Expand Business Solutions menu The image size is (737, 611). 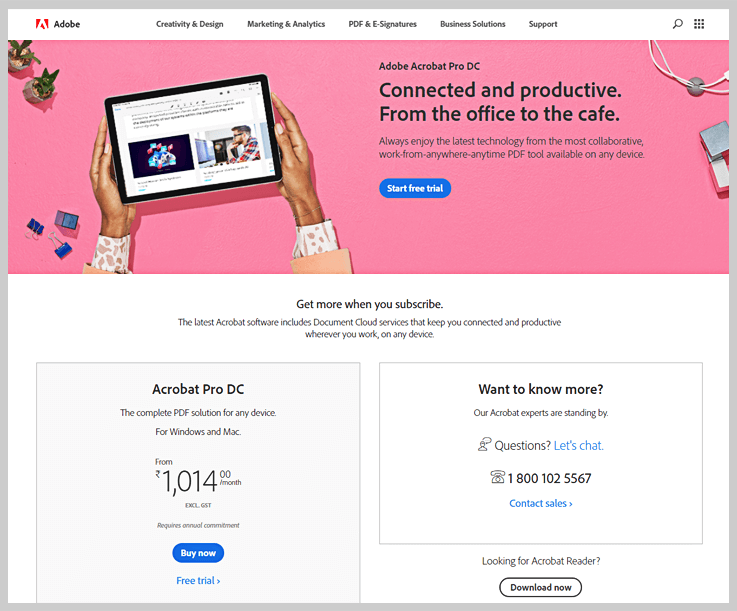(x=472, y=24)
